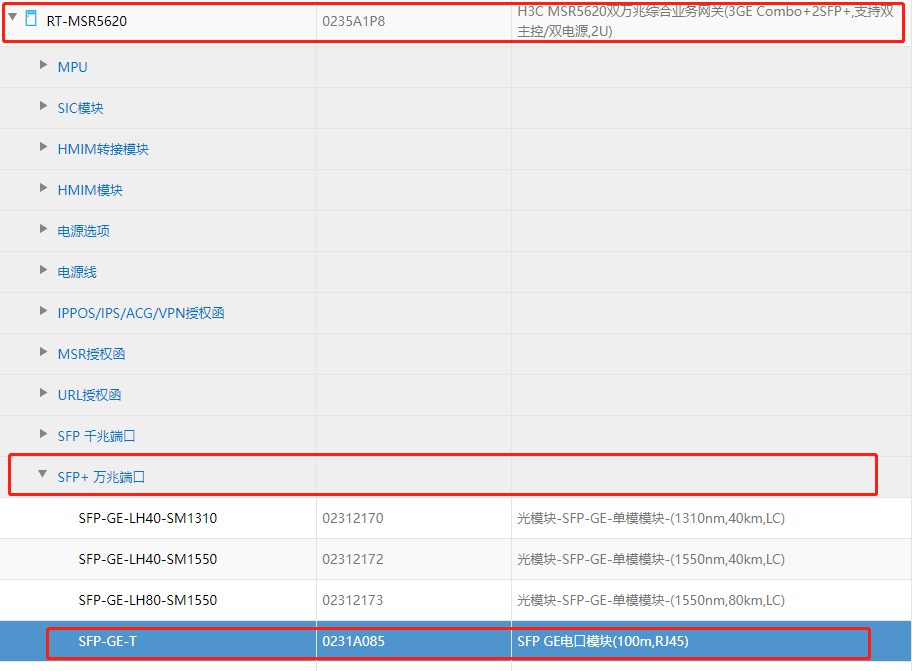Select the SFP-GE-LH80-SM1550 row
The width and height of the screenshot is (912, 671).
click(x=456, y=600)
